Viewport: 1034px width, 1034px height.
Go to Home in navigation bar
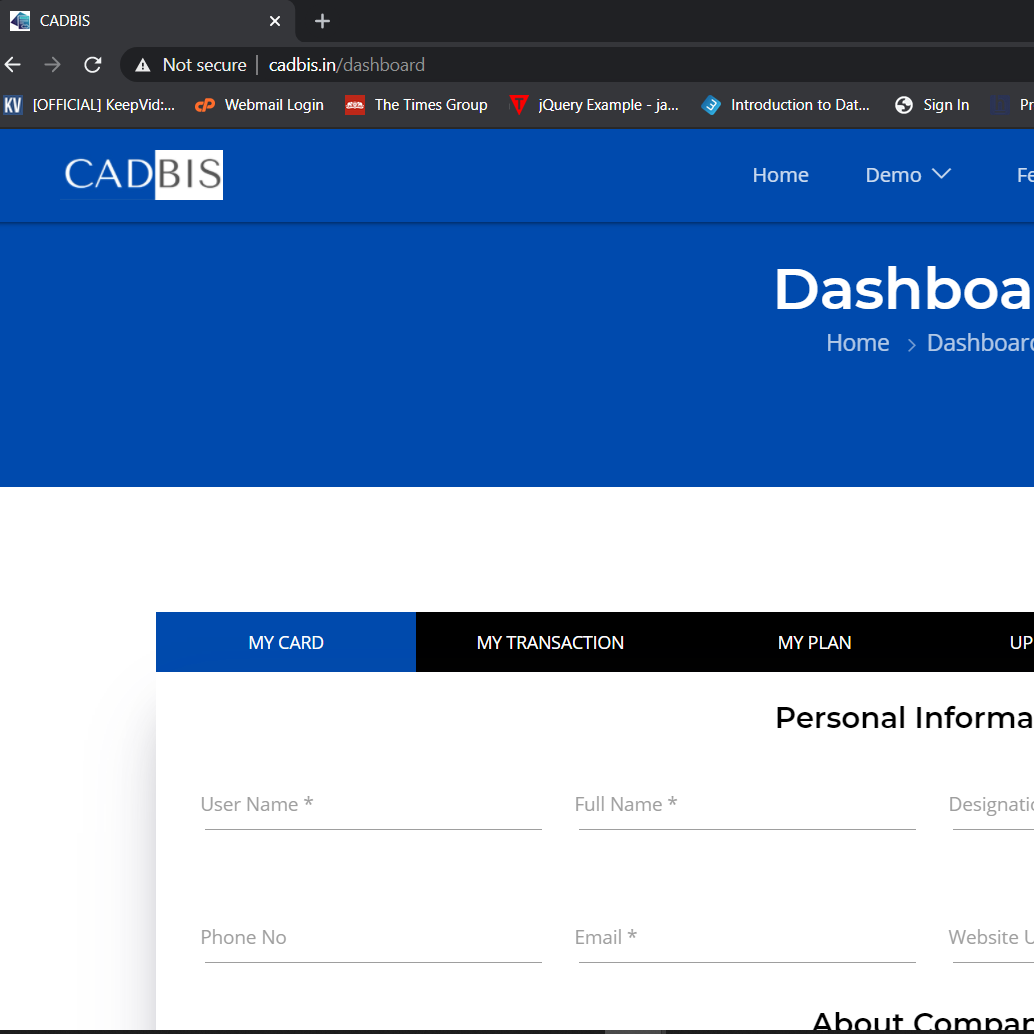pos(780,175)
